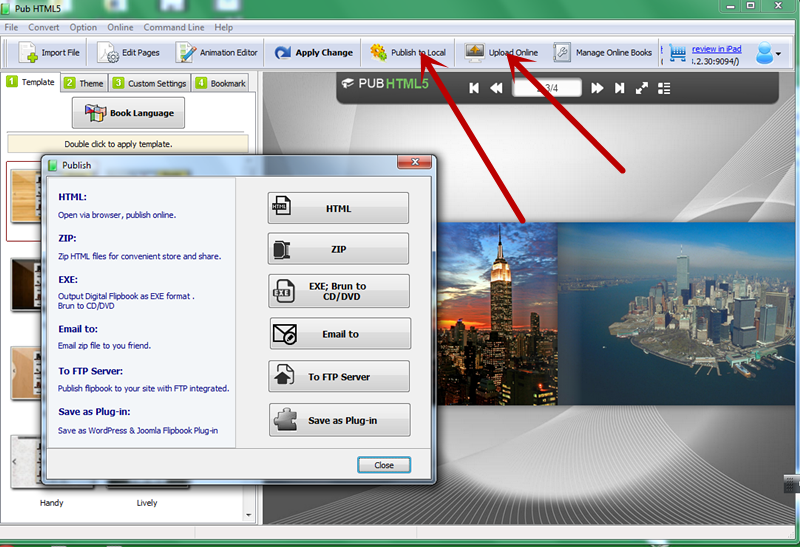
Task: Click template list scrollbar down arrow
Action: pyautogui.click(x=248, y=515)
